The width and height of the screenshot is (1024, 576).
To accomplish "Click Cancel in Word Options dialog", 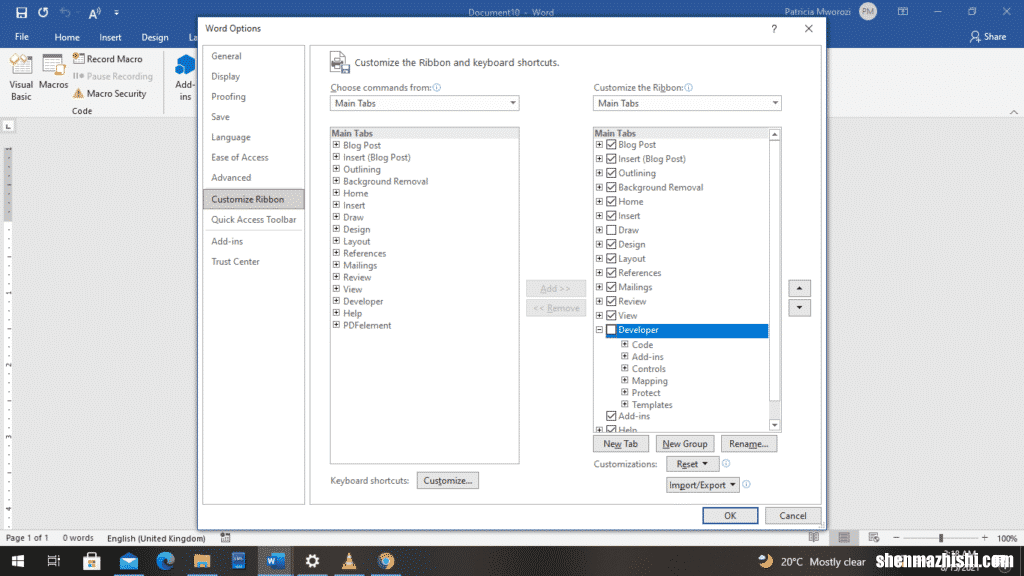I will [793, 515].
